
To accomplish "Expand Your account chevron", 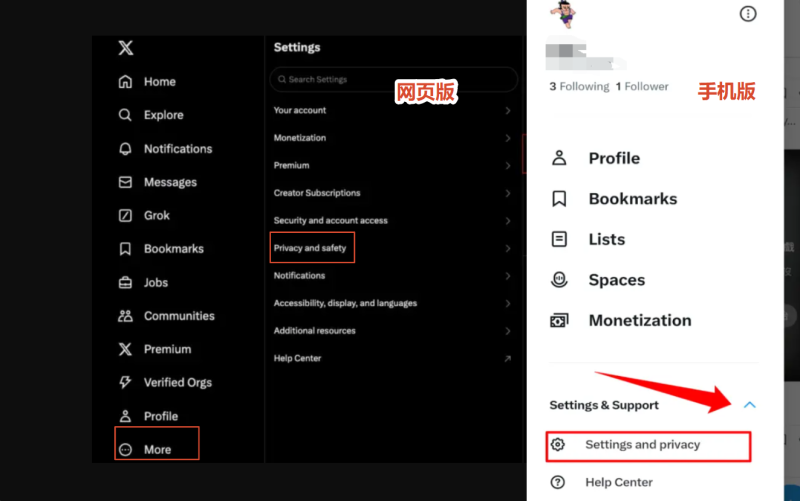I will click(508, 111).
